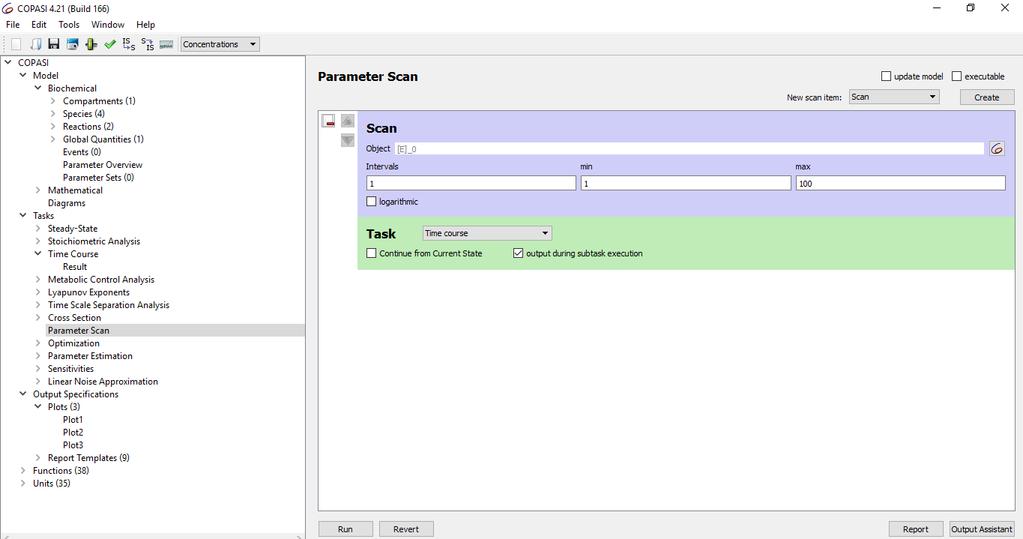The height and width of the screenshot is (539, 1023).
Task: Select Metabolic Control Analysis in the tree
Action: [x=101, y=279]
